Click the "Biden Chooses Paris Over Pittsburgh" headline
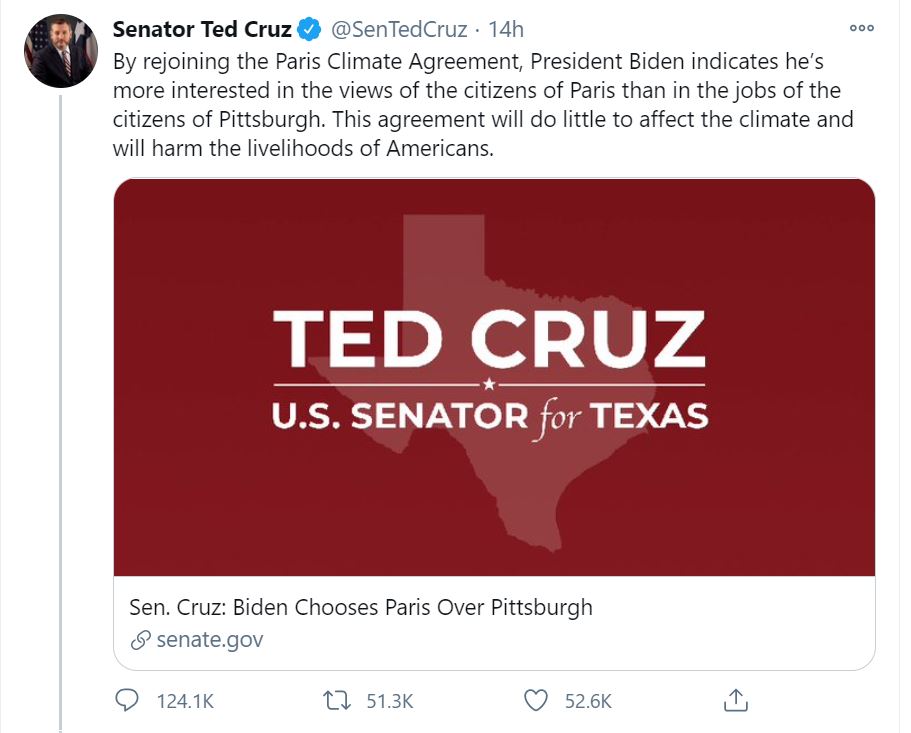 click(x=361, y=607)
